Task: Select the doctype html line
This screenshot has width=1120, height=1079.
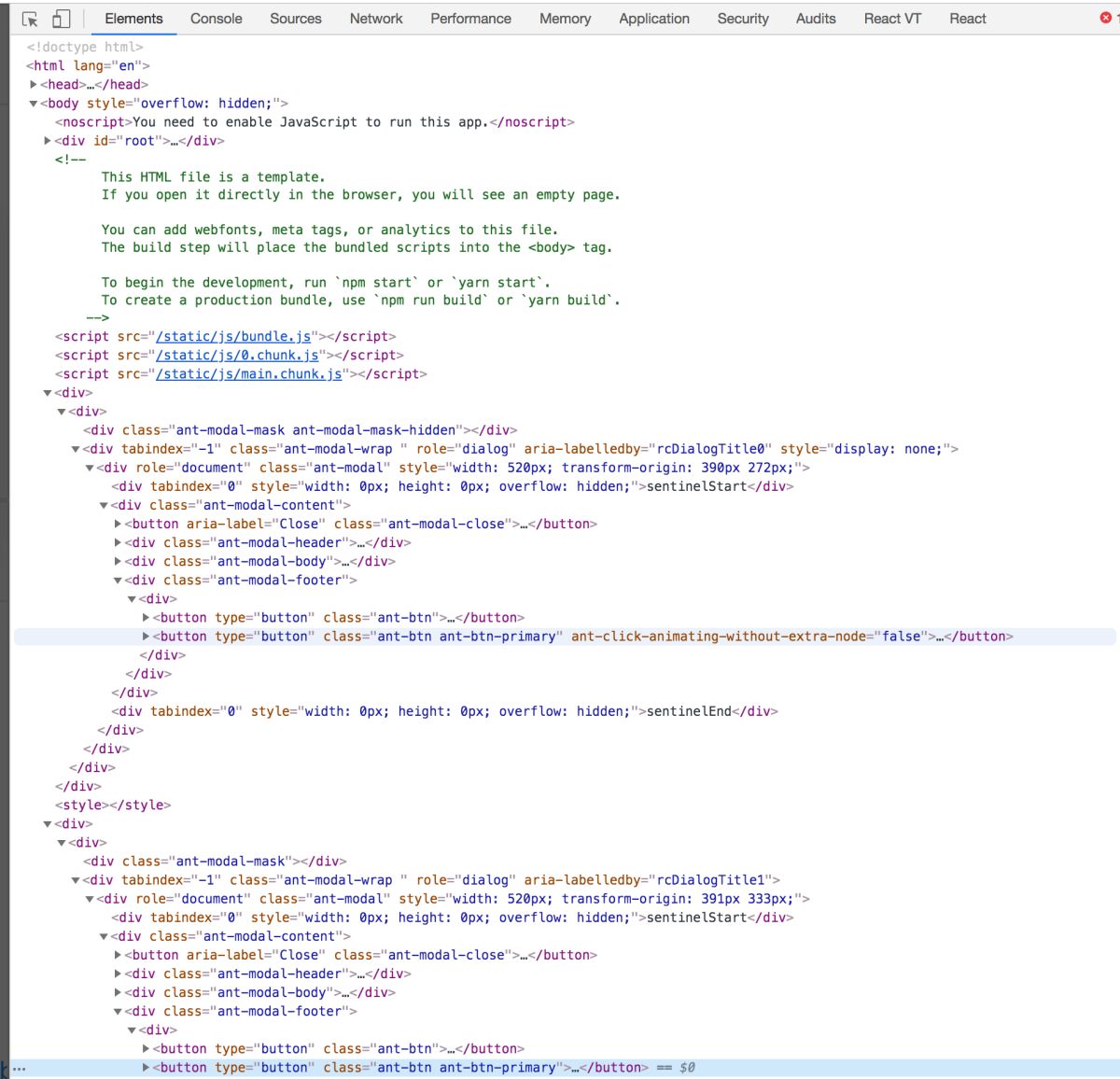Action: point(85,47)
